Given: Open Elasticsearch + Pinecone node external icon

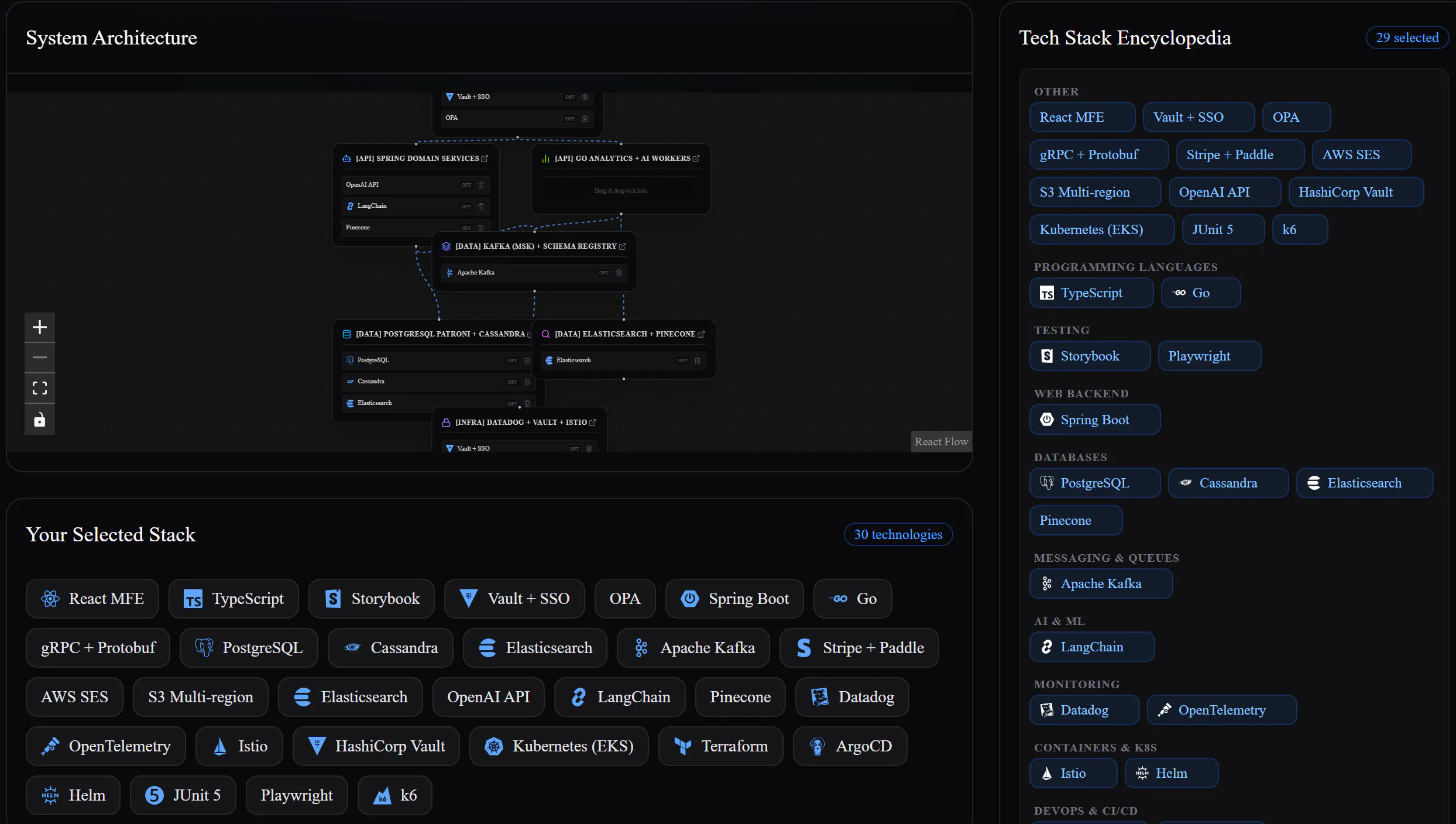Looking at the screenshot, I should [701, 334].
